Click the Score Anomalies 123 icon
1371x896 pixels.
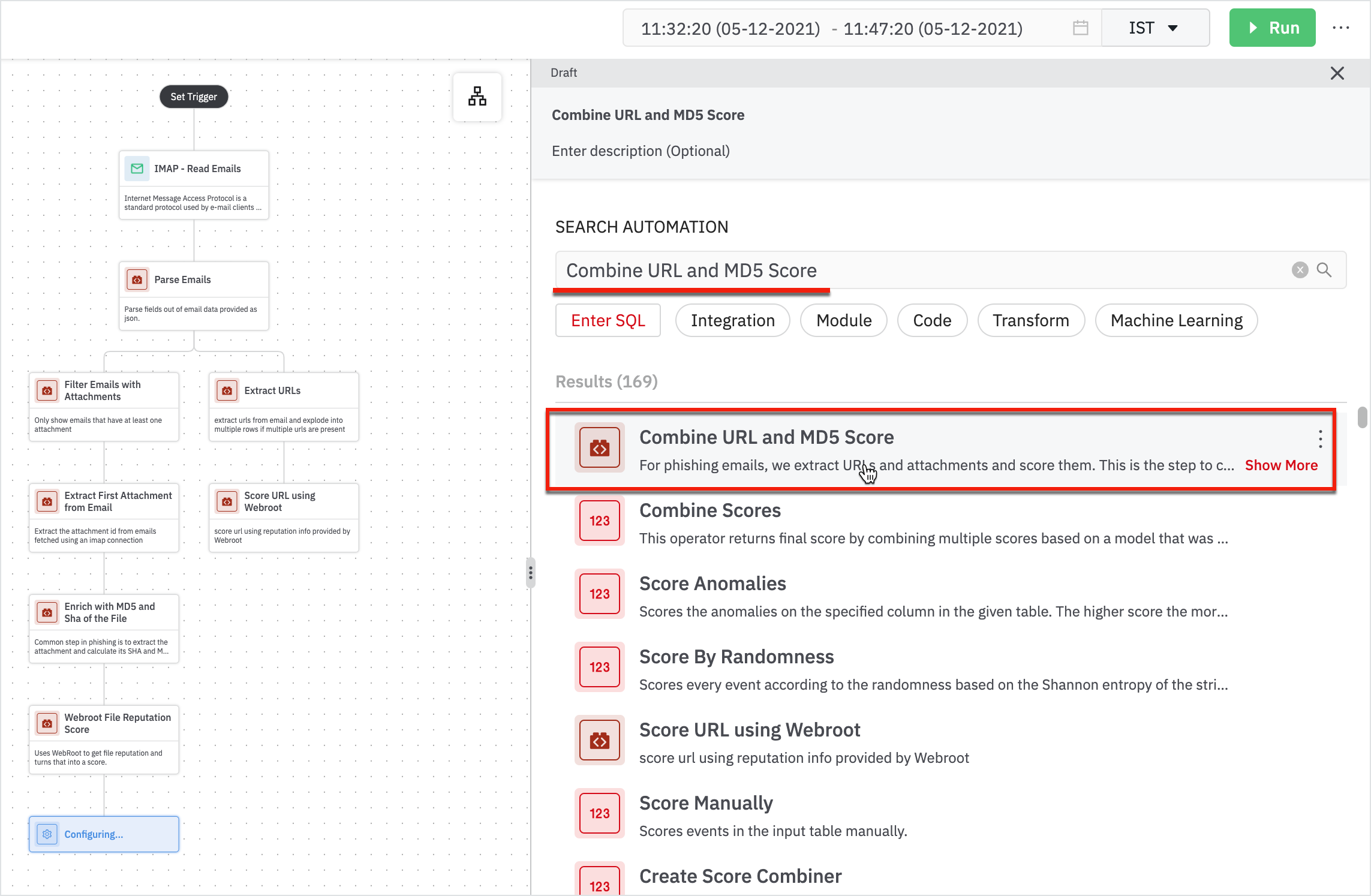click(x=599, y=594)
